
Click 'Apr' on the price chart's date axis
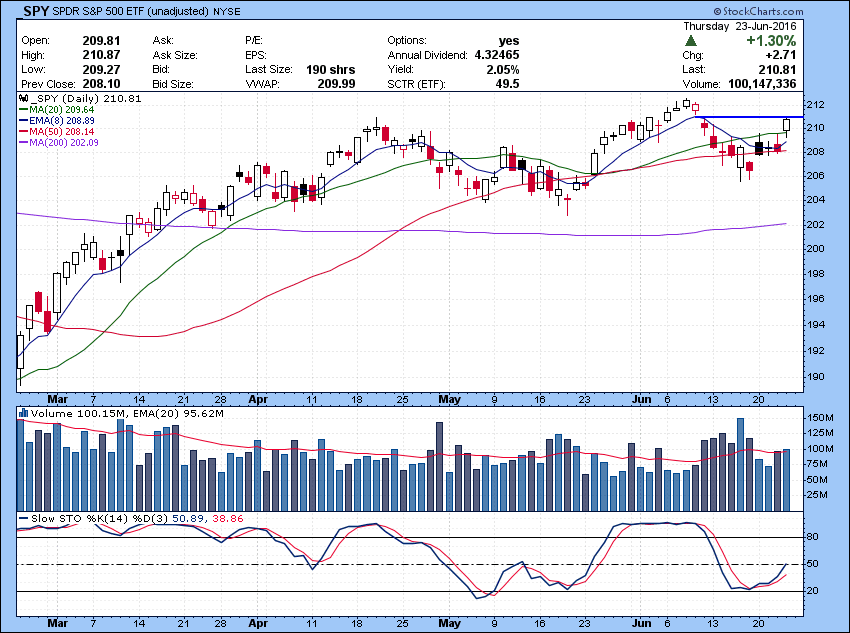click(x=258, y=399)
